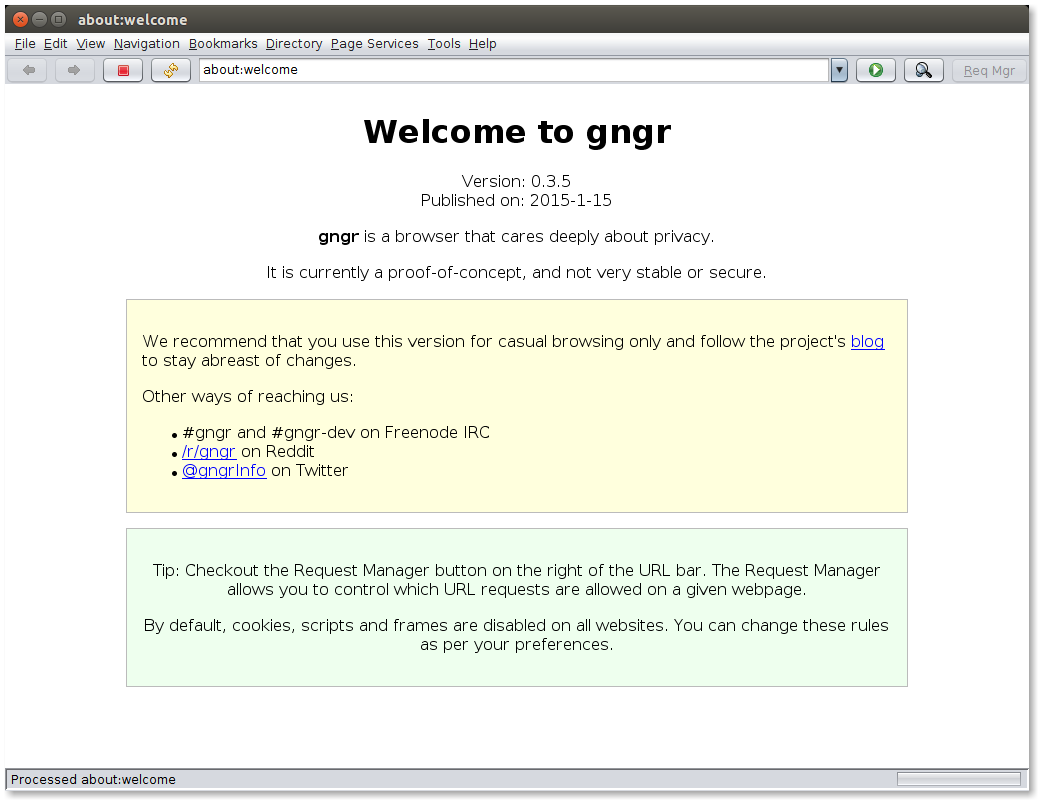Open the Help menu
1038x800 pixels.
pyautogui.click(x=483, y=43)
